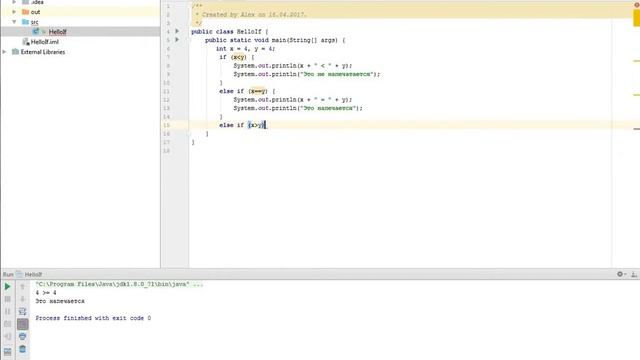Click line number 11 in gutter

(167, 91)
